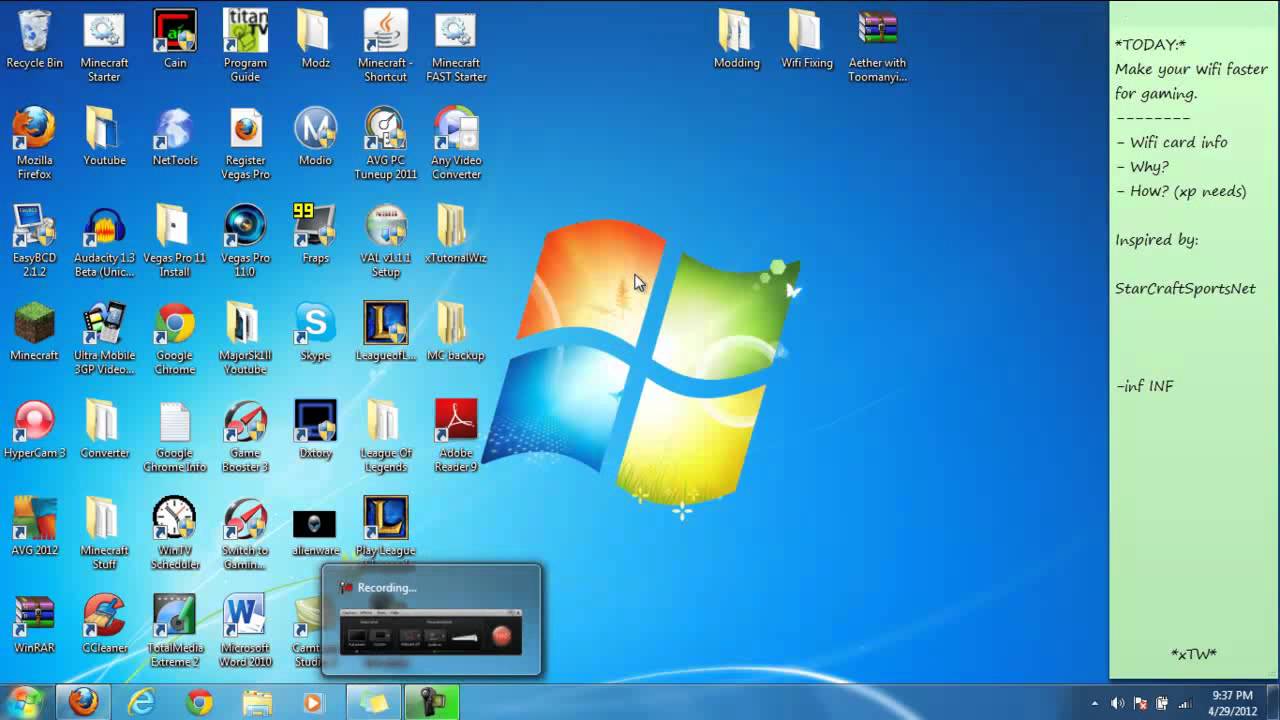The height and width of the screenshot is (720, 1280).
Task: Open the volume speaker tray icon
Action: (x=1117, y=703)
